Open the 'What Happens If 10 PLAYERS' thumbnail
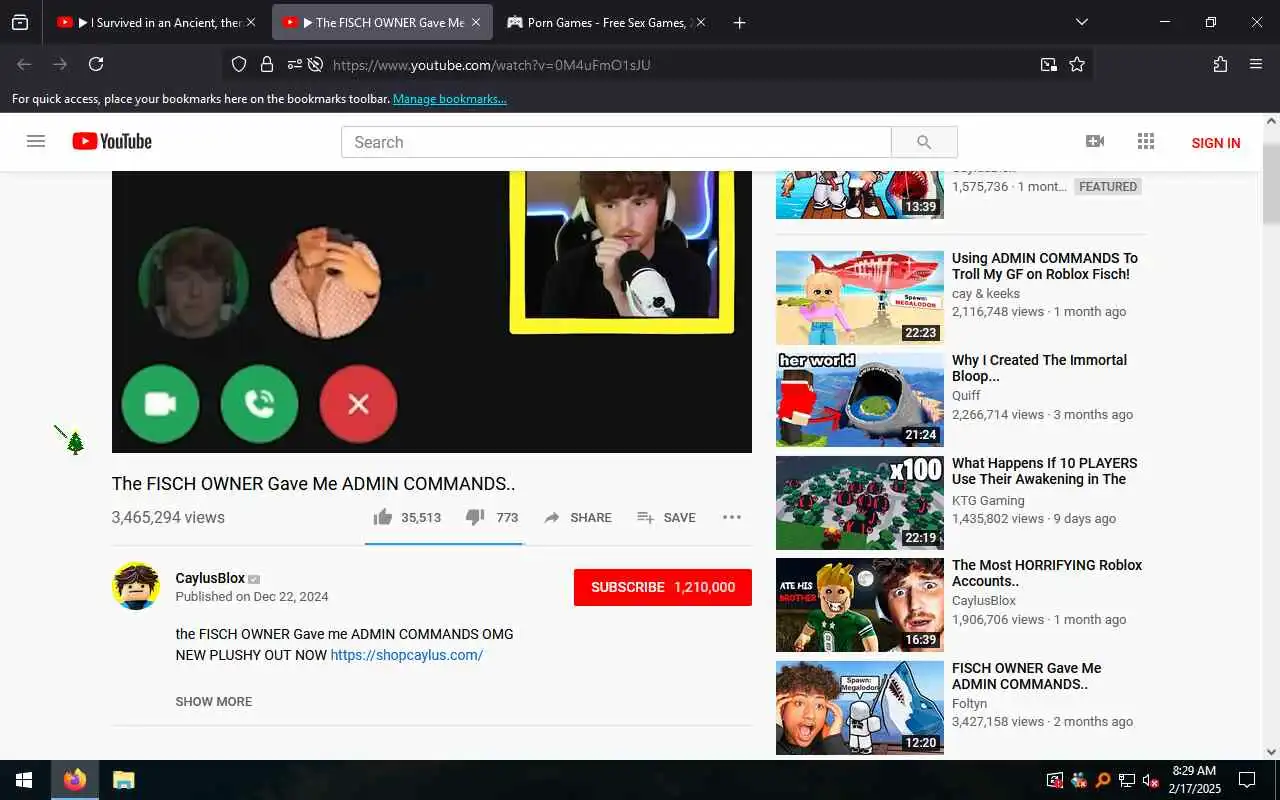 pos(860,503)
